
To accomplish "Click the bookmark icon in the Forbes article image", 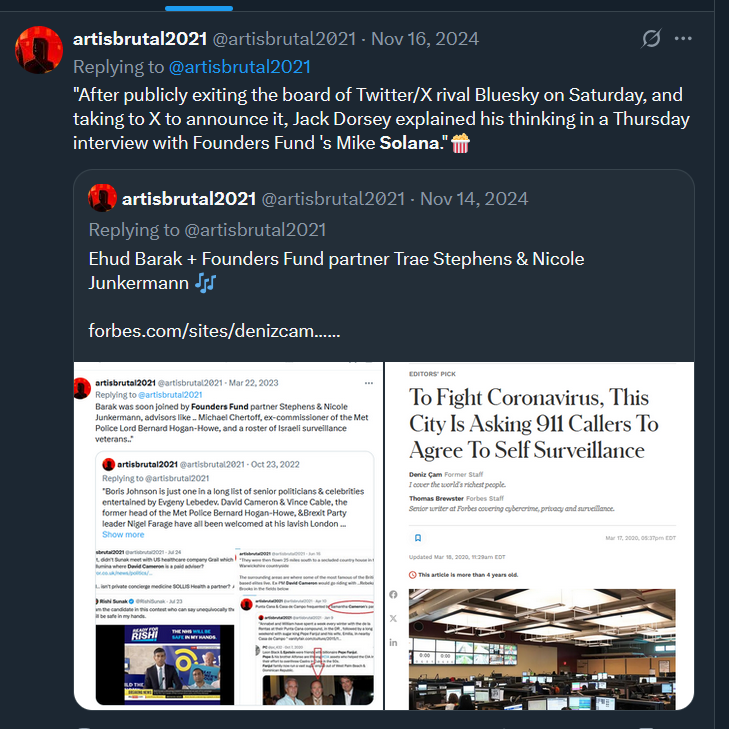I will click(418, 538).
